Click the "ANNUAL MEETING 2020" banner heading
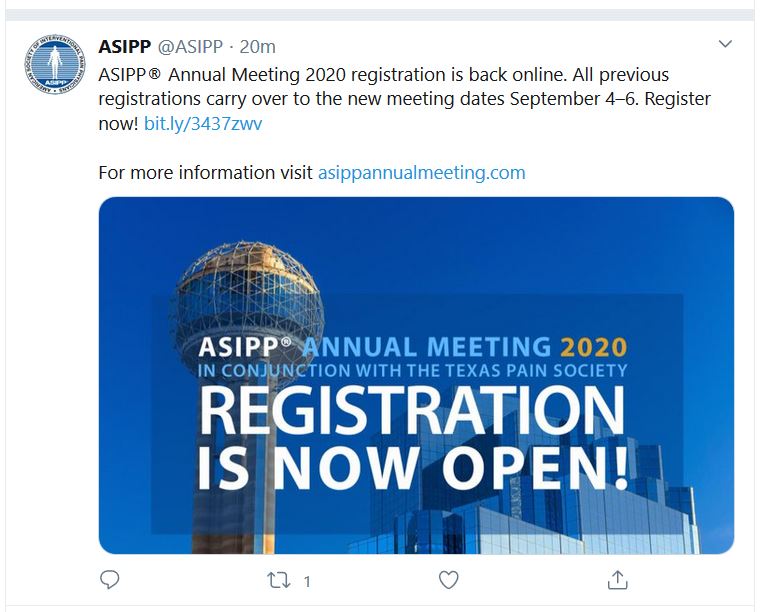Image resolution: width=763 pixels, height=612 pixels. pos(464,347)
